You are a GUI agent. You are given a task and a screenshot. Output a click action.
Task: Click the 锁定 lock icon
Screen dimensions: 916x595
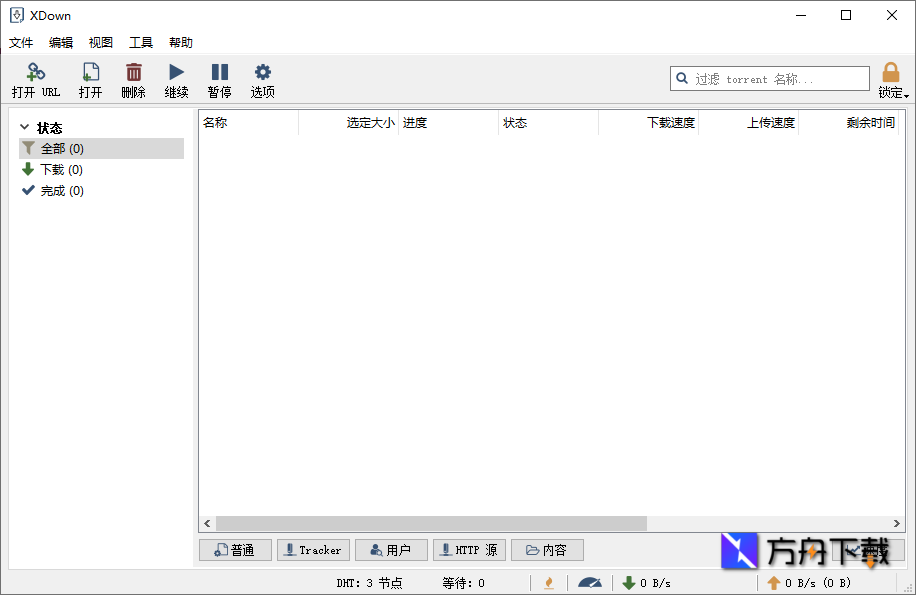click(890, 72)
